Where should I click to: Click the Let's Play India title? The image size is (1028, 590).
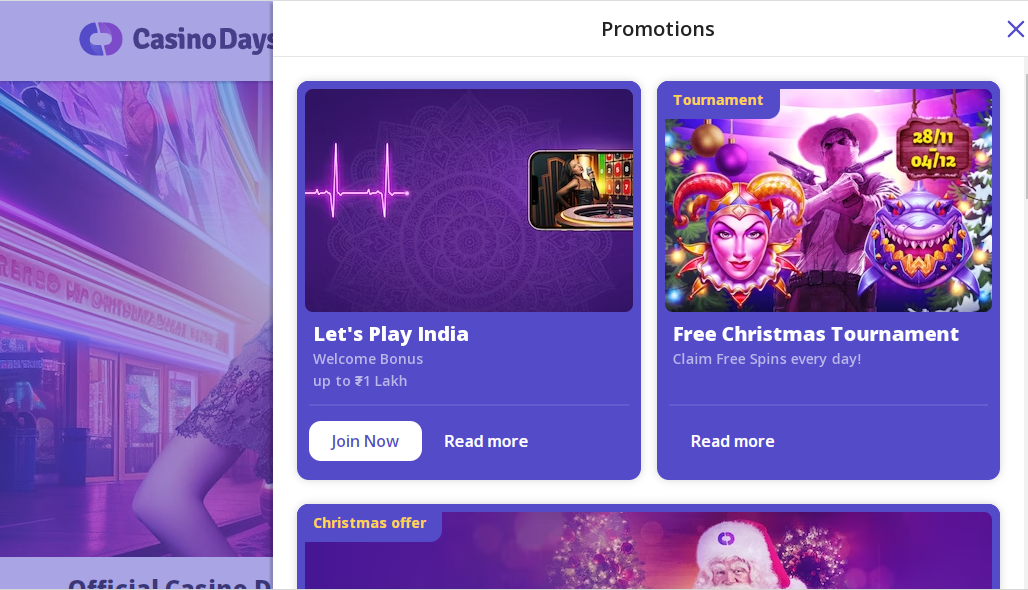391,334
